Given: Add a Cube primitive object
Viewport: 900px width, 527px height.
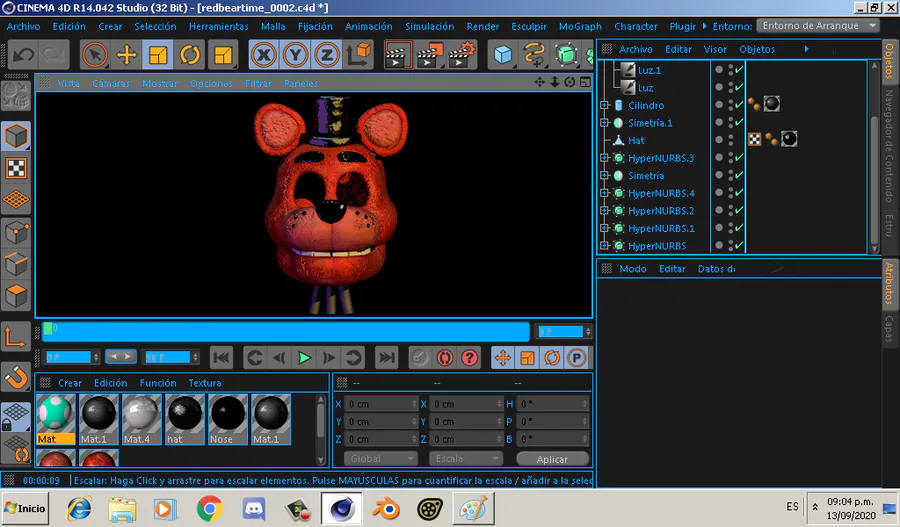Looking at the screenshot, I should 503,55.
